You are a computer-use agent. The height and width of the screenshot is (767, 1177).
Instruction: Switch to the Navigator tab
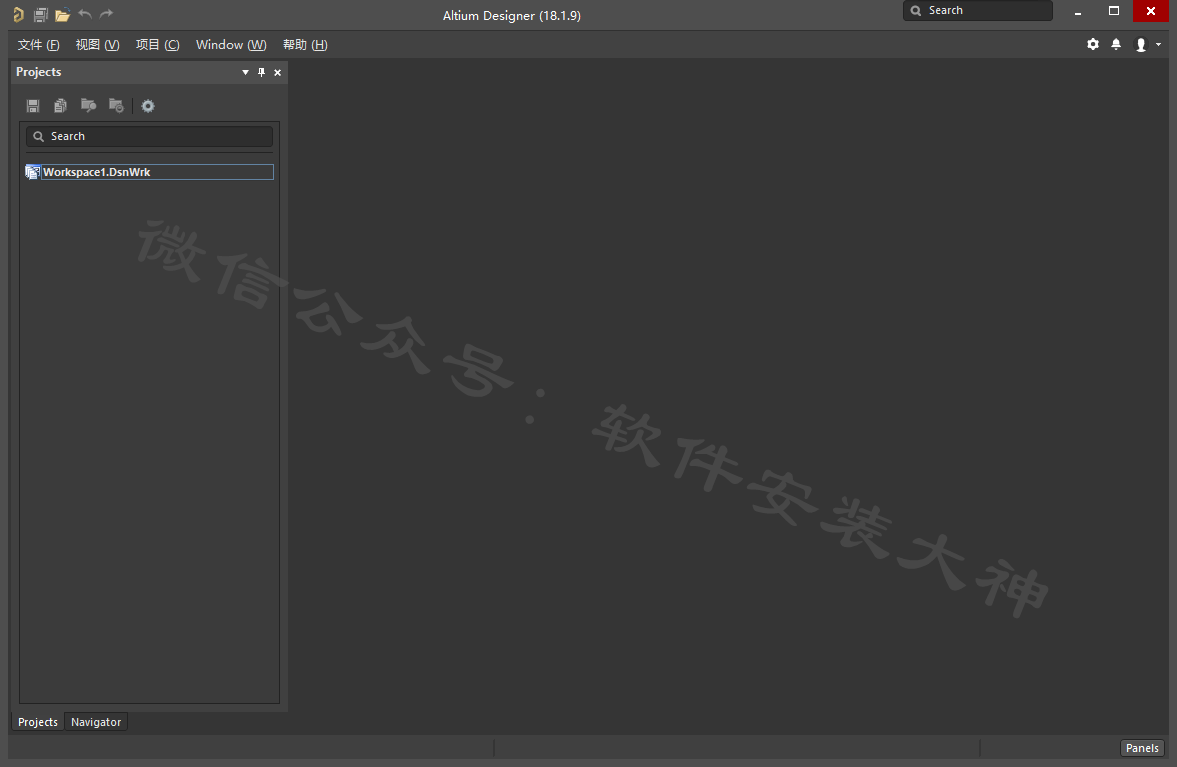tap(96, 722)
